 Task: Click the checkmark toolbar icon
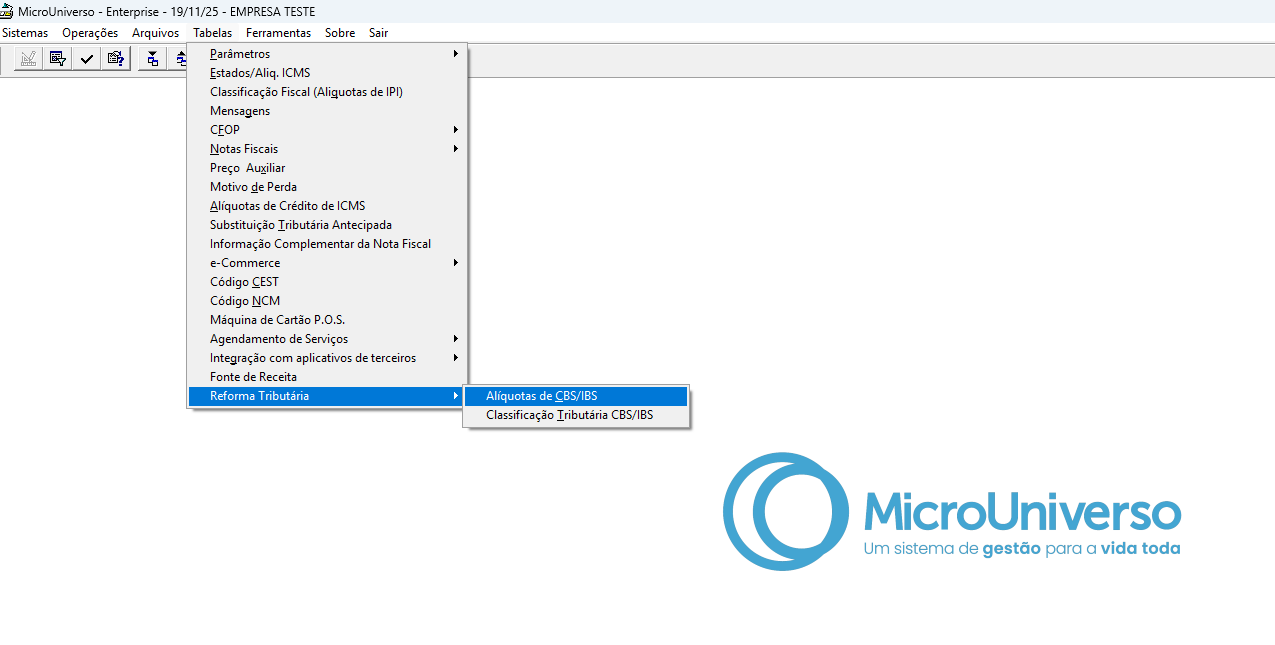click(87, 59)
